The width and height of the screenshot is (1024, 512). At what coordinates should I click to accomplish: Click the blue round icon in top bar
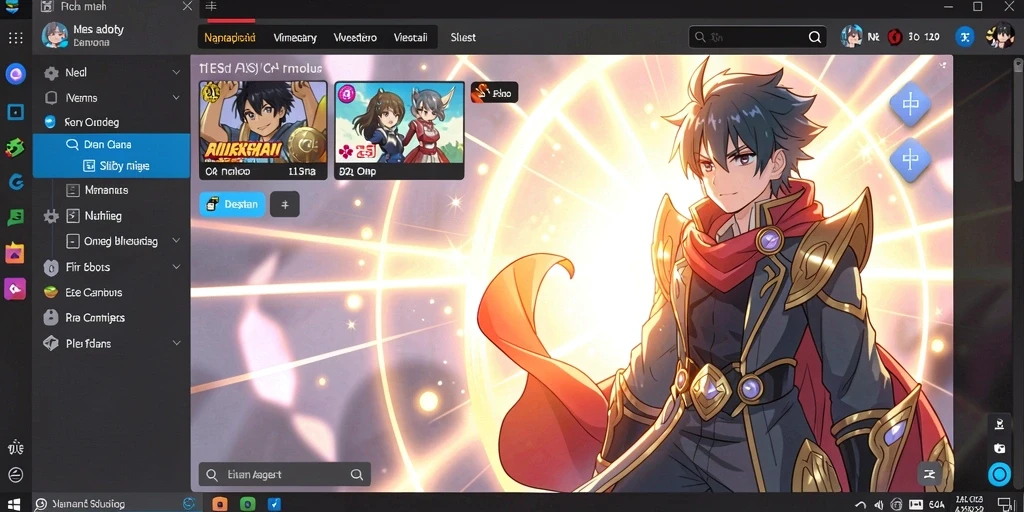coord(965,37)
